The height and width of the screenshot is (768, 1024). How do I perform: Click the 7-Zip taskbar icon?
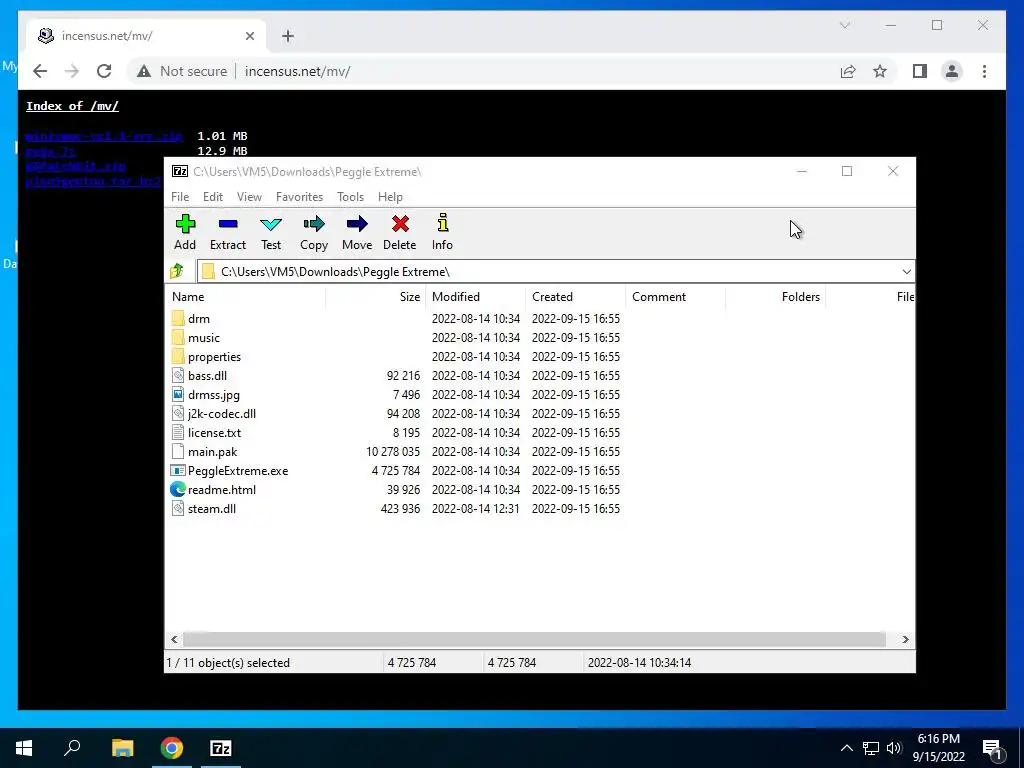pos(221,748)
